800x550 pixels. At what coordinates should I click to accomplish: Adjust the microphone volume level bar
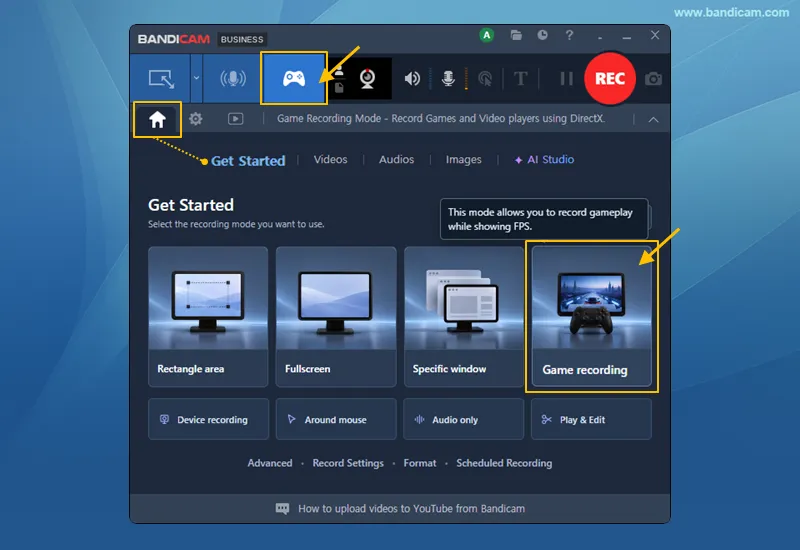tap(466, 79)
